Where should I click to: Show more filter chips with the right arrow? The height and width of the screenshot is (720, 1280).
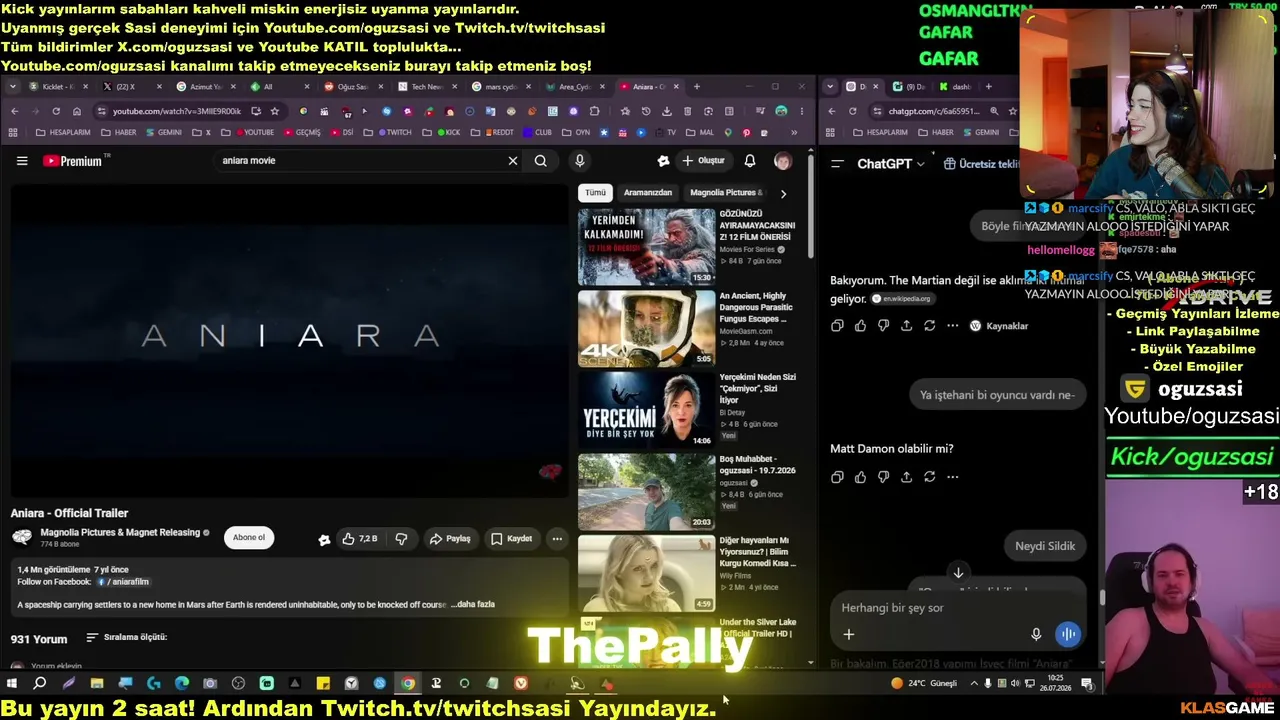[783, 193]
